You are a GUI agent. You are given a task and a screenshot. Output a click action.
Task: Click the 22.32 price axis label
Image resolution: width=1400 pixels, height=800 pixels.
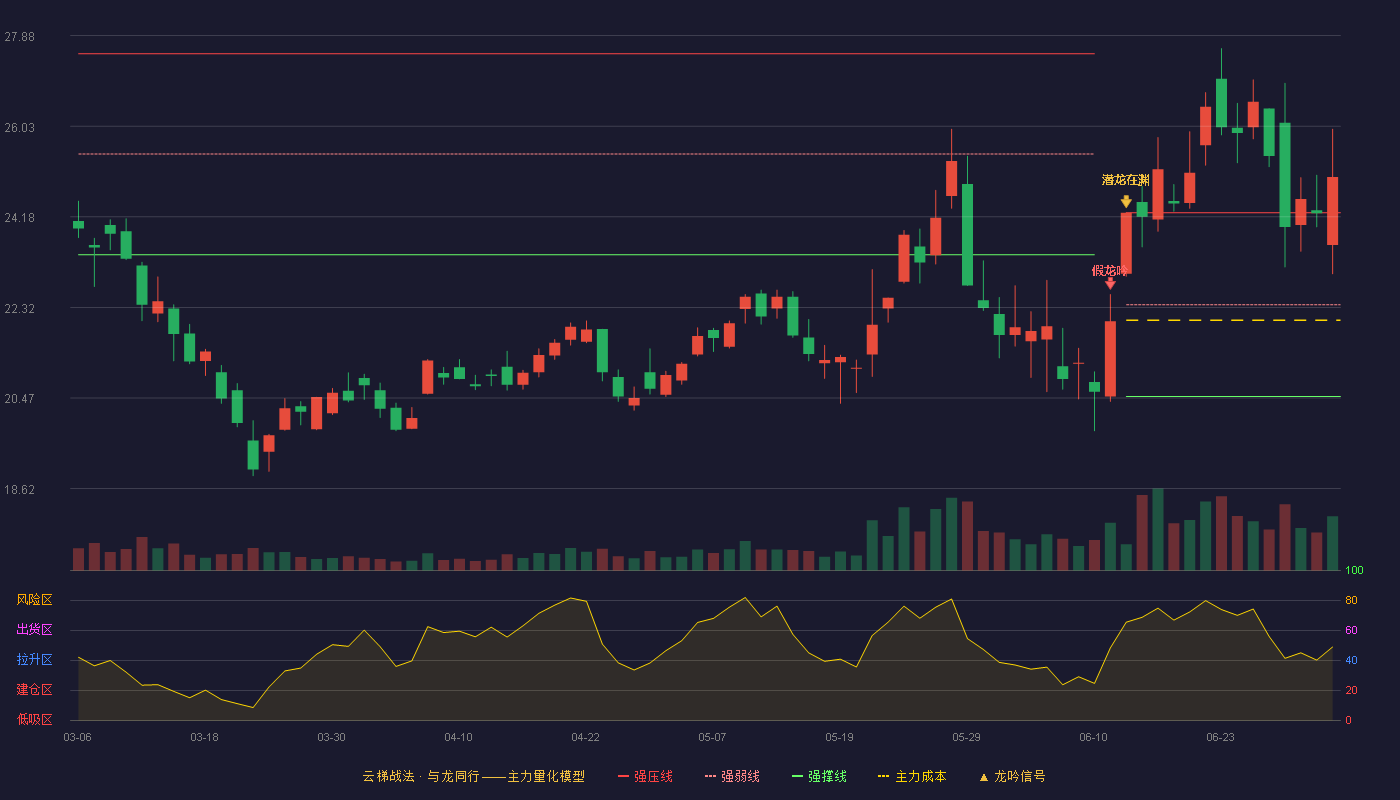(19, 309)
